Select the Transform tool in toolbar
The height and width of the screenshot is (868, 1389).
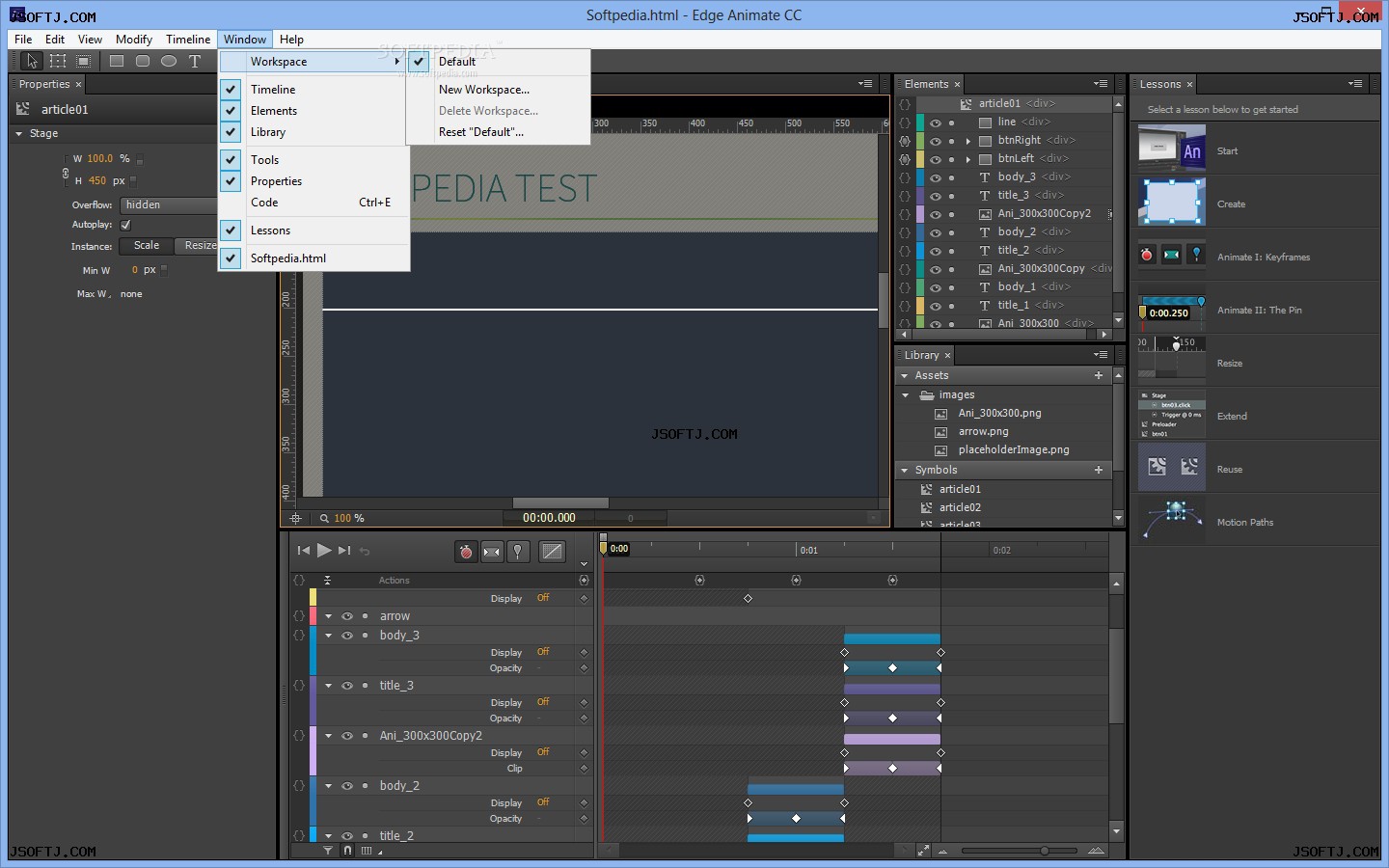click(58, 61)
